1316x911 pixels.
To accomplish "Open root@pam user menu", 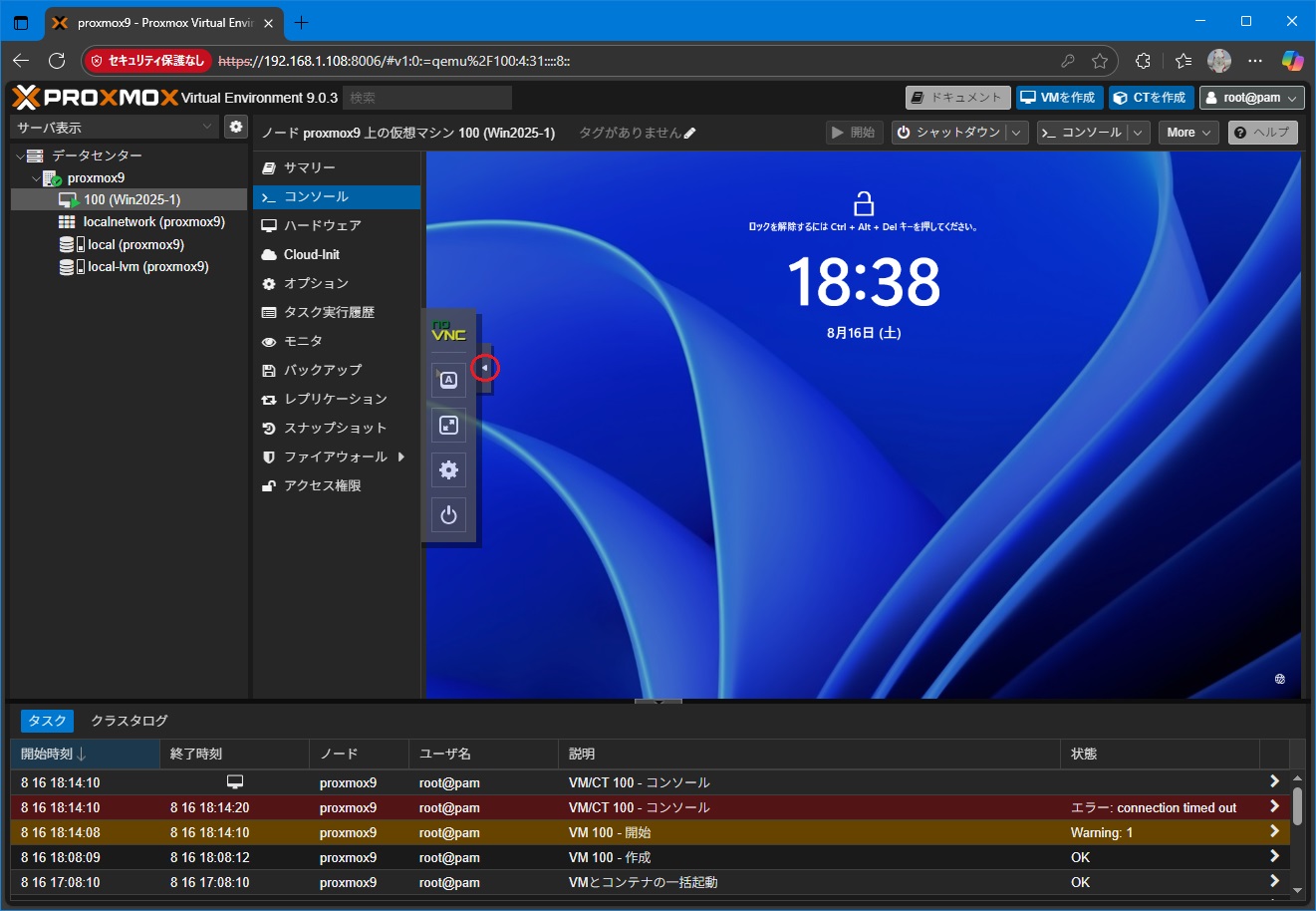I will pyautogui.click(x=1252, y=98).
